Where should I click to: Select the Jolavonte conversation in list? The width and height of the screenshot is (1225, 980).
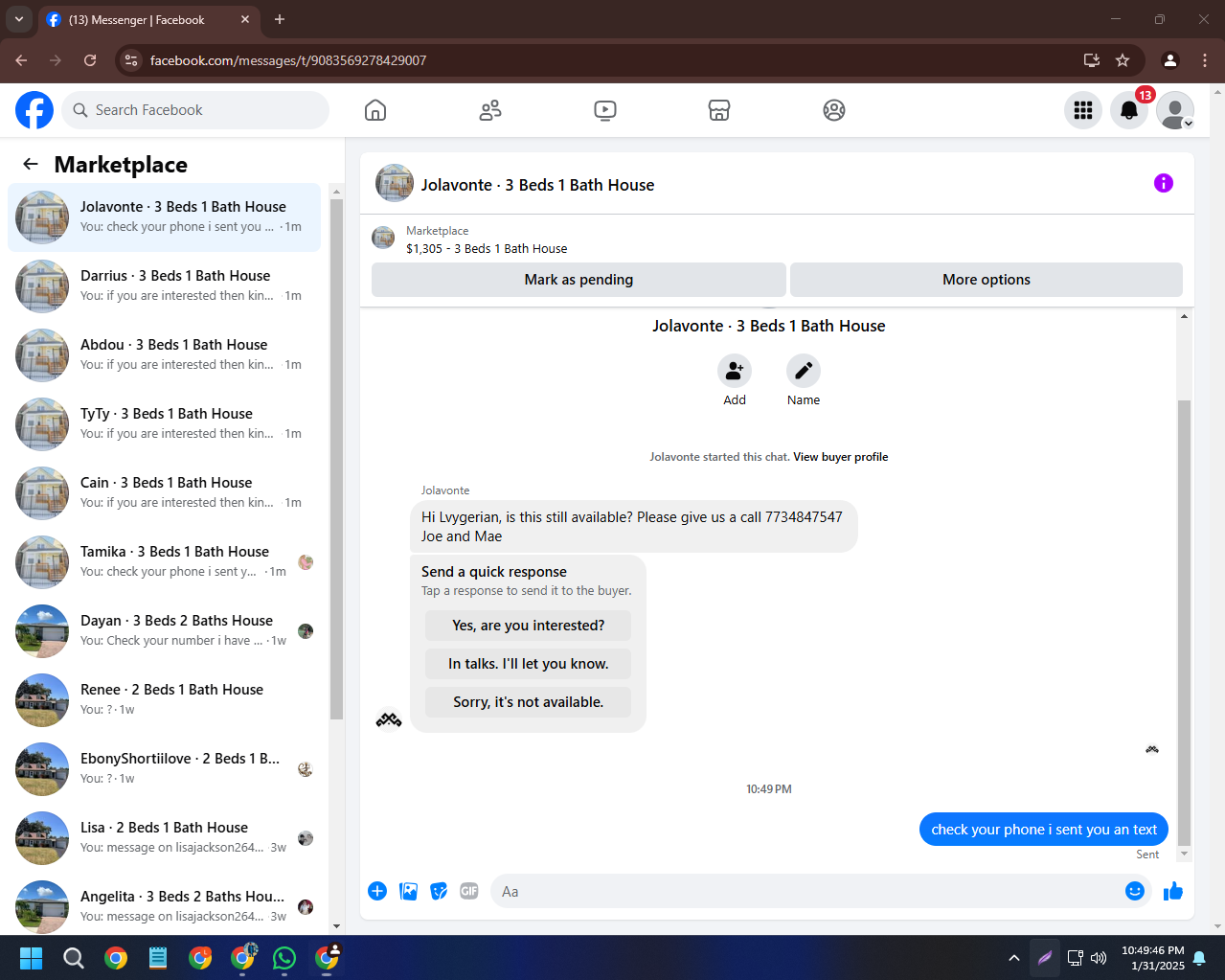[x=164, y=217]
